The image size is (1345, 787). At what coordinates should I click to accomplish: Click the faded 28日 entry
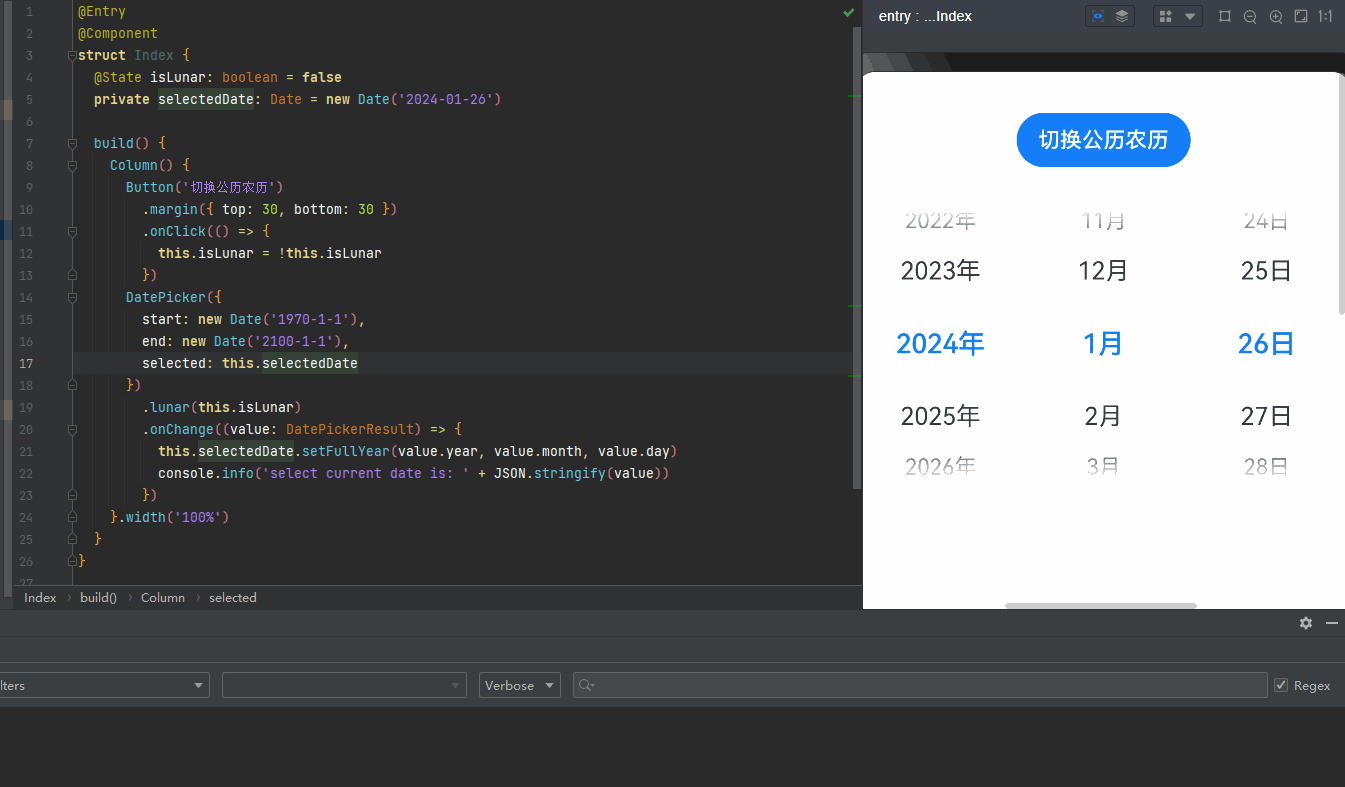point(1266,466)
